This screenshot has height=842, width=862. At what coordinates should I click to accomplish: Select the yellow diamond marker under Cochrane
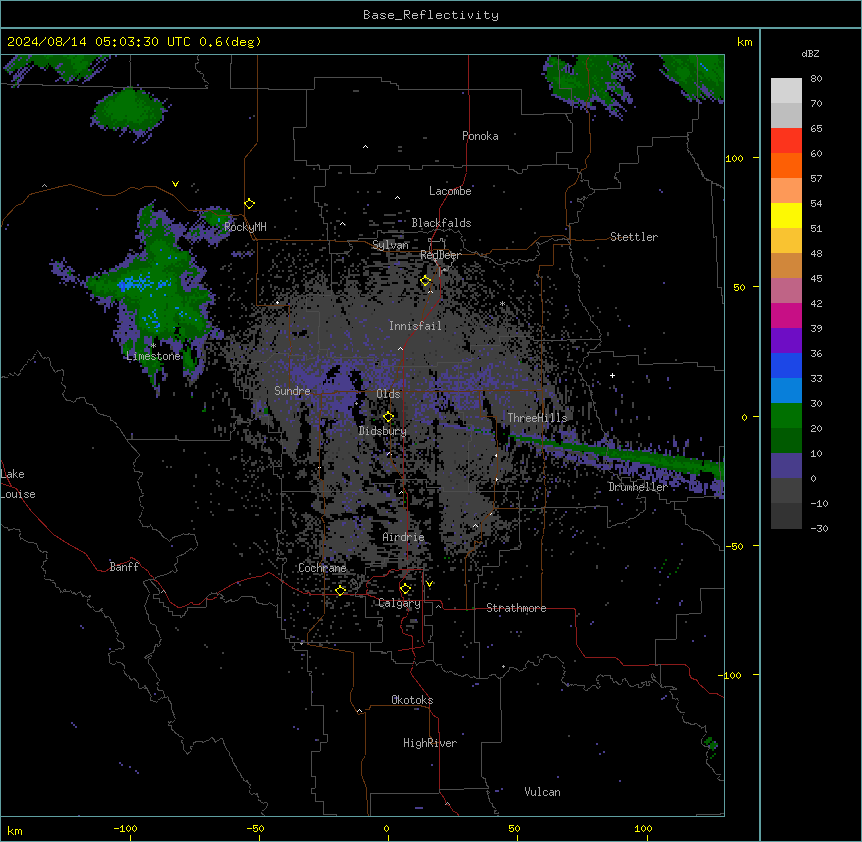340,591
